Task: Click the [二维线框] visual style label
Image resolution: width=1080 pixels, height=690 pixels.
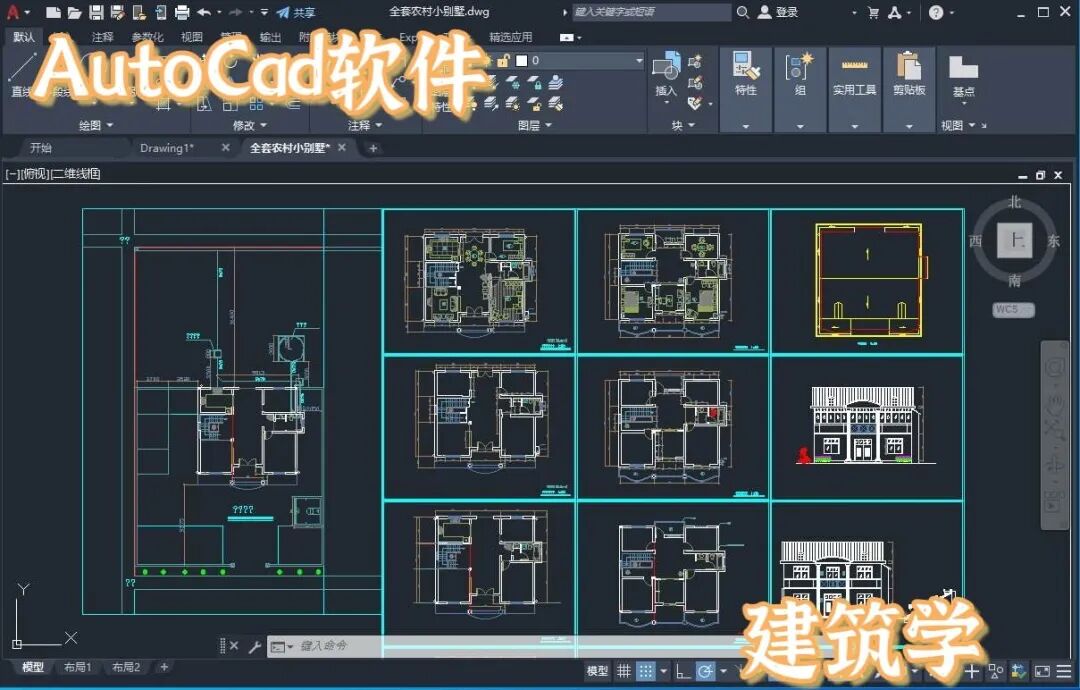Action: [x=76, y=174]
